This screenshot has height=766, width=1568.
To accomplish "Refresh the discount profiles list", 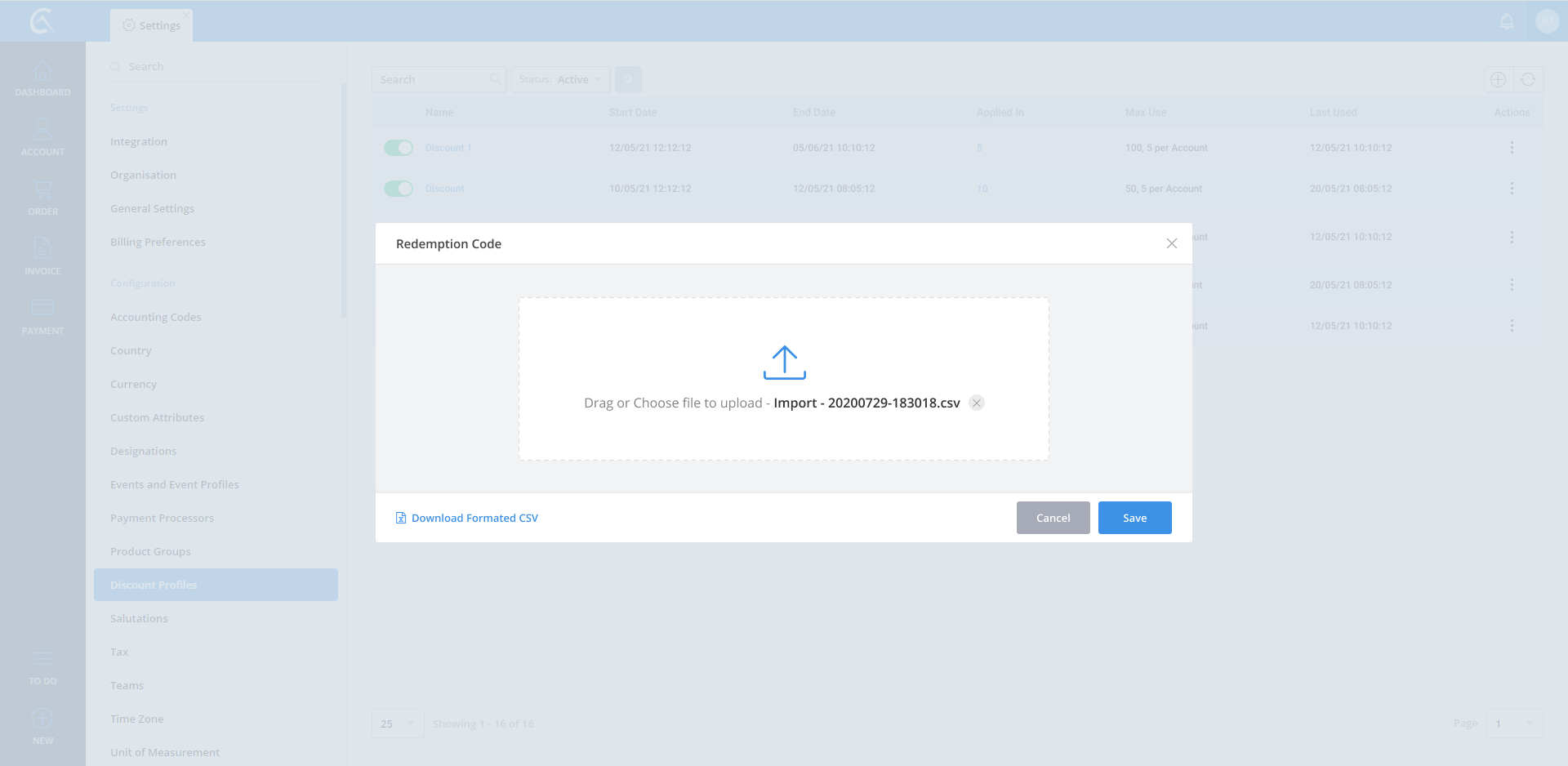I will 1528,79.
